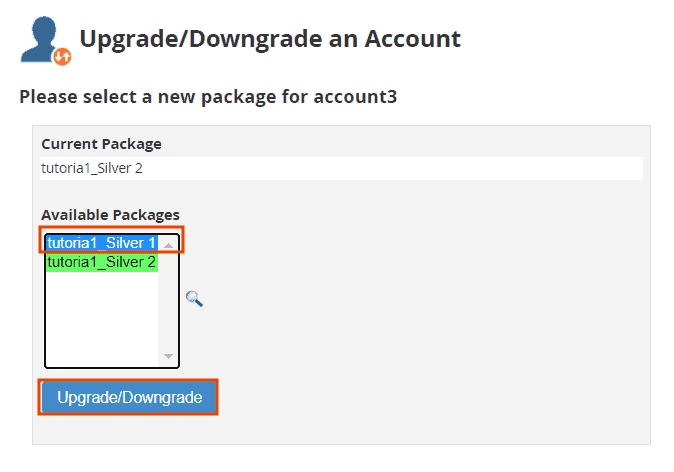Click the Upgrade/Downgrade button
Screen dimensions: 674x472
point(129,397)
